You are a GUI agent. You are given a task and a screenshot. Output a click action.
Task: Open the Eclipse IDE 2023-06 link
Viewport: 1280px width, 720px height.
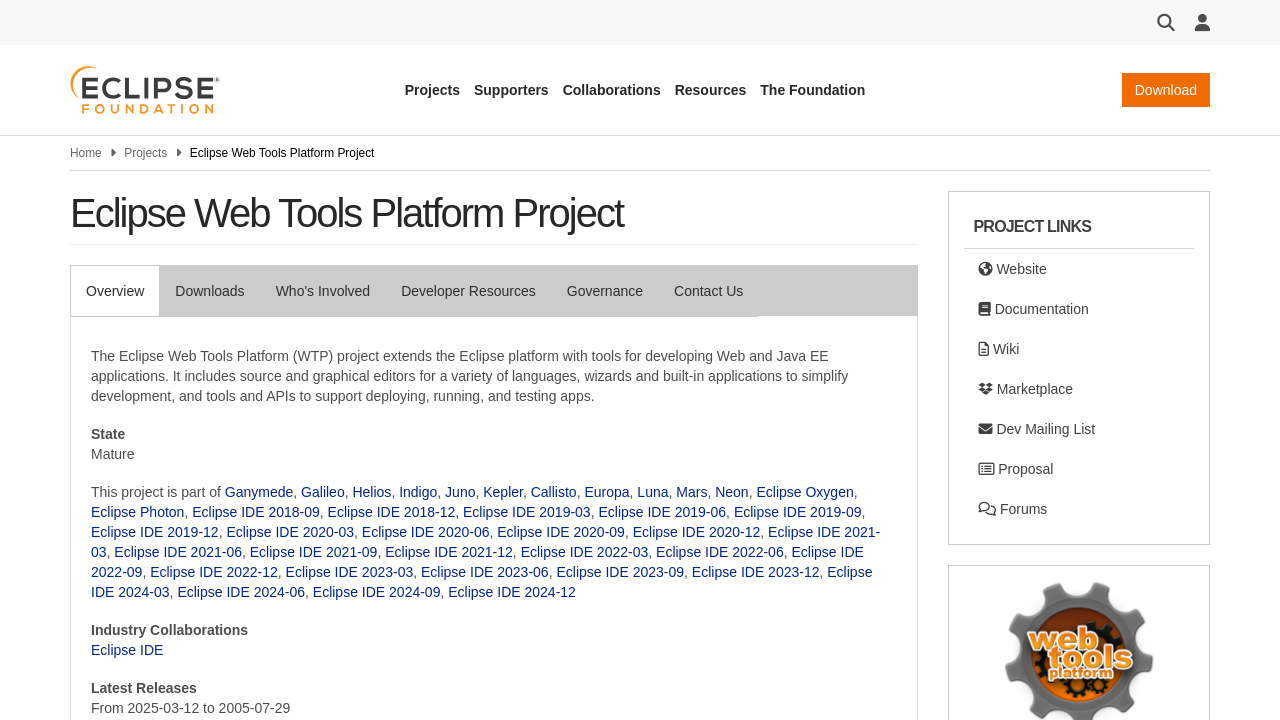485,572
